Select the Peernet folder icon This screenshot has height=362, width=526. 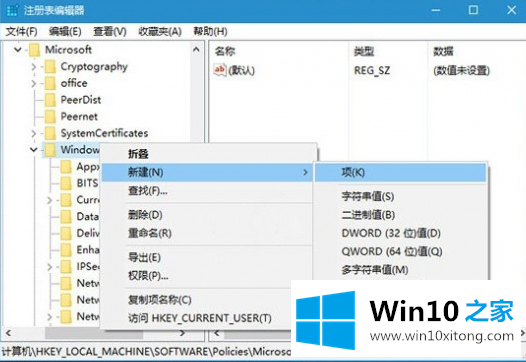pyautogui.click(x=50, y=116)
